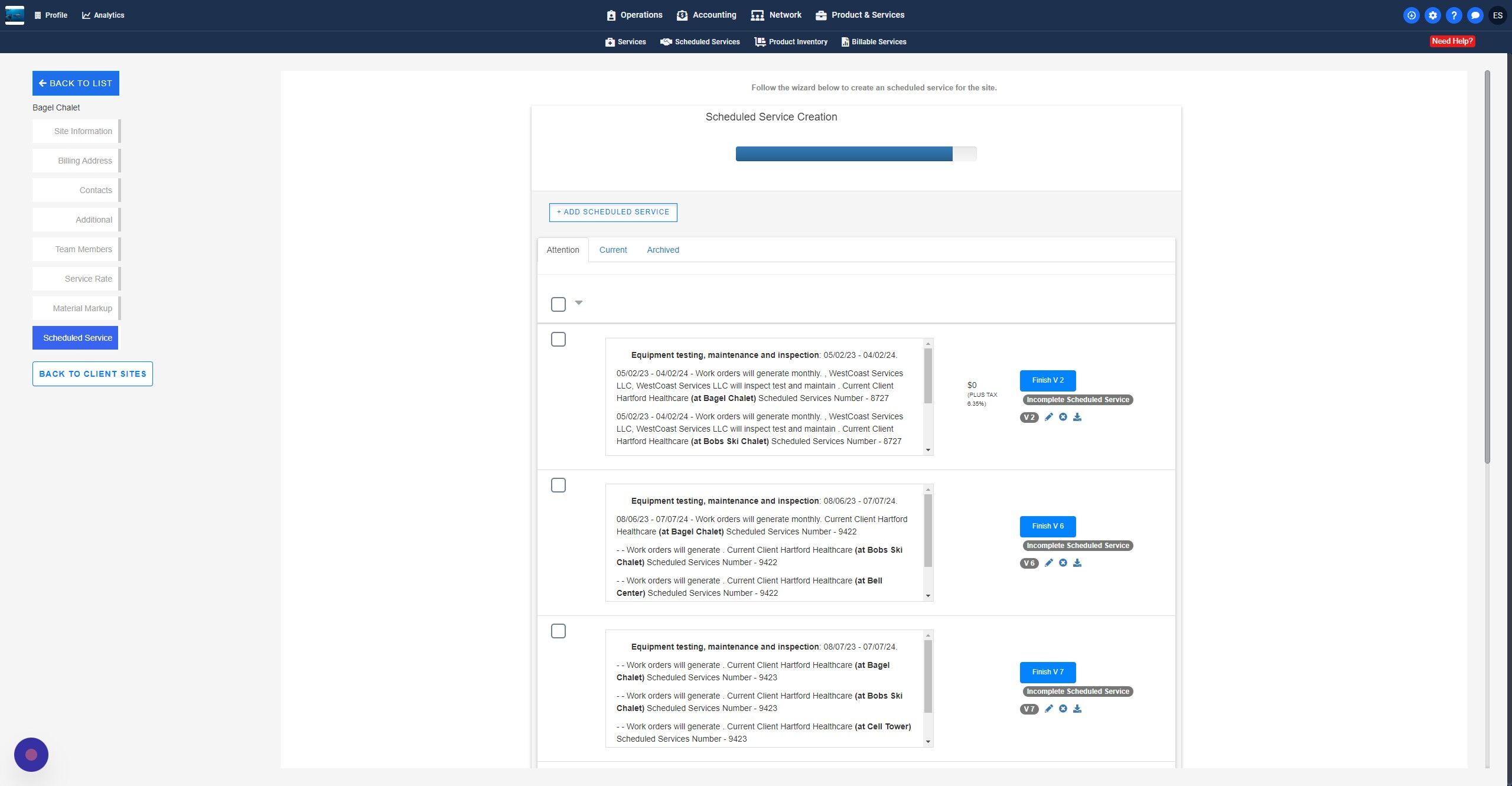Click the wizard progress bar
1512x786 pixels.
855,154
